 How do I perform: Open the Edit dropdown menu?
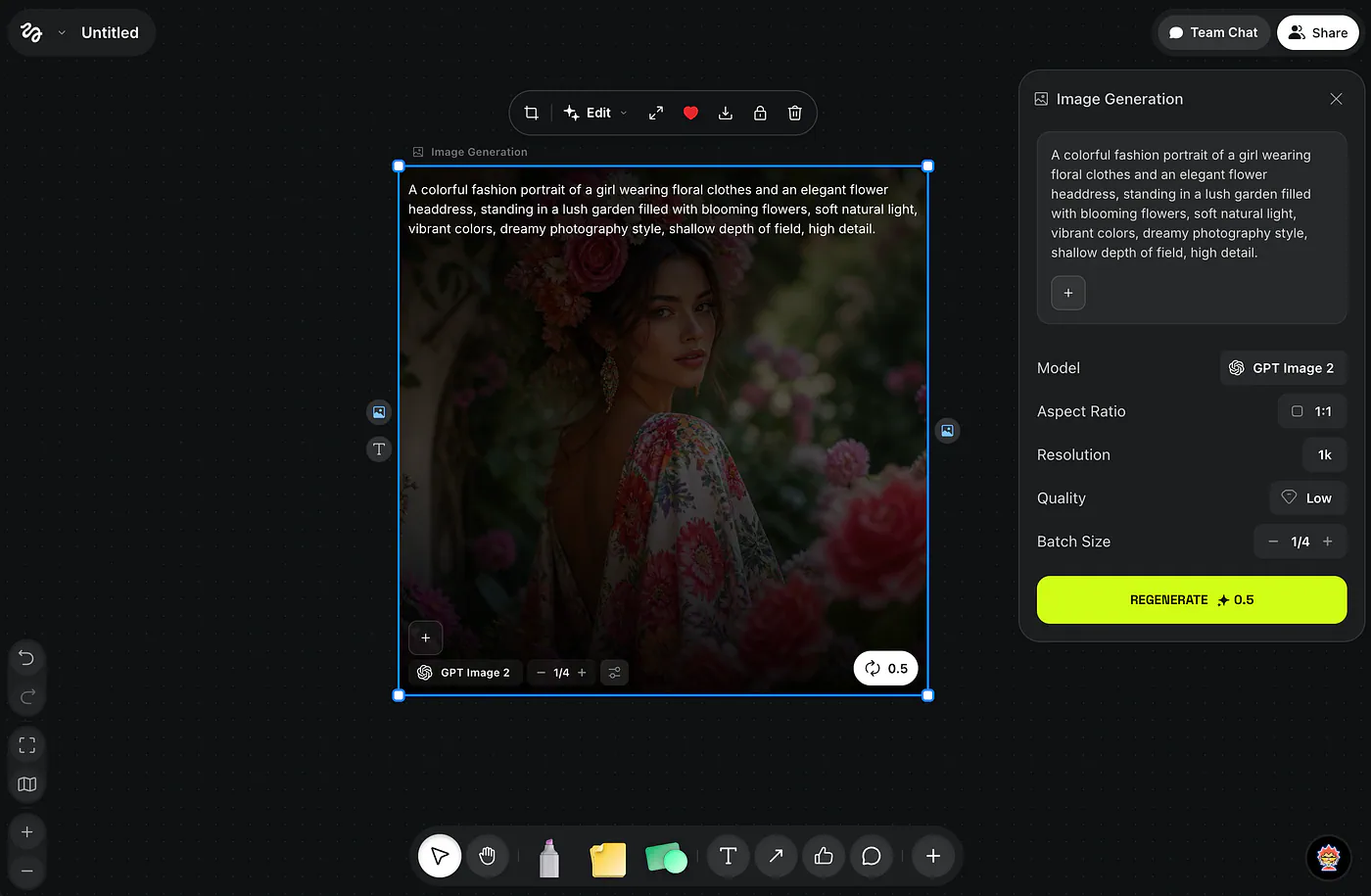595,113
